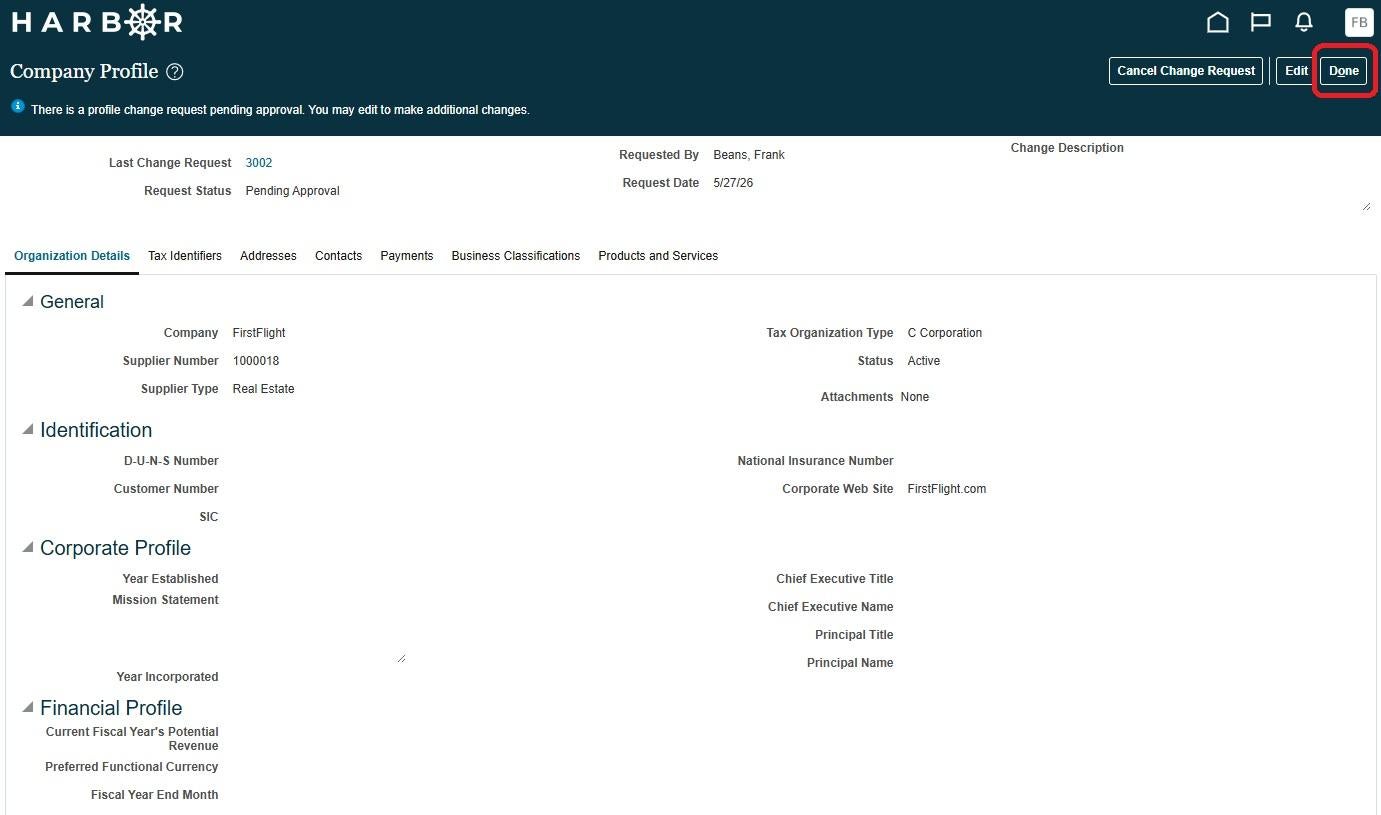Viewport: 1381px width, 815px height.
Task: Select the Pending Approval status text
Action: (x=293, y=191)
